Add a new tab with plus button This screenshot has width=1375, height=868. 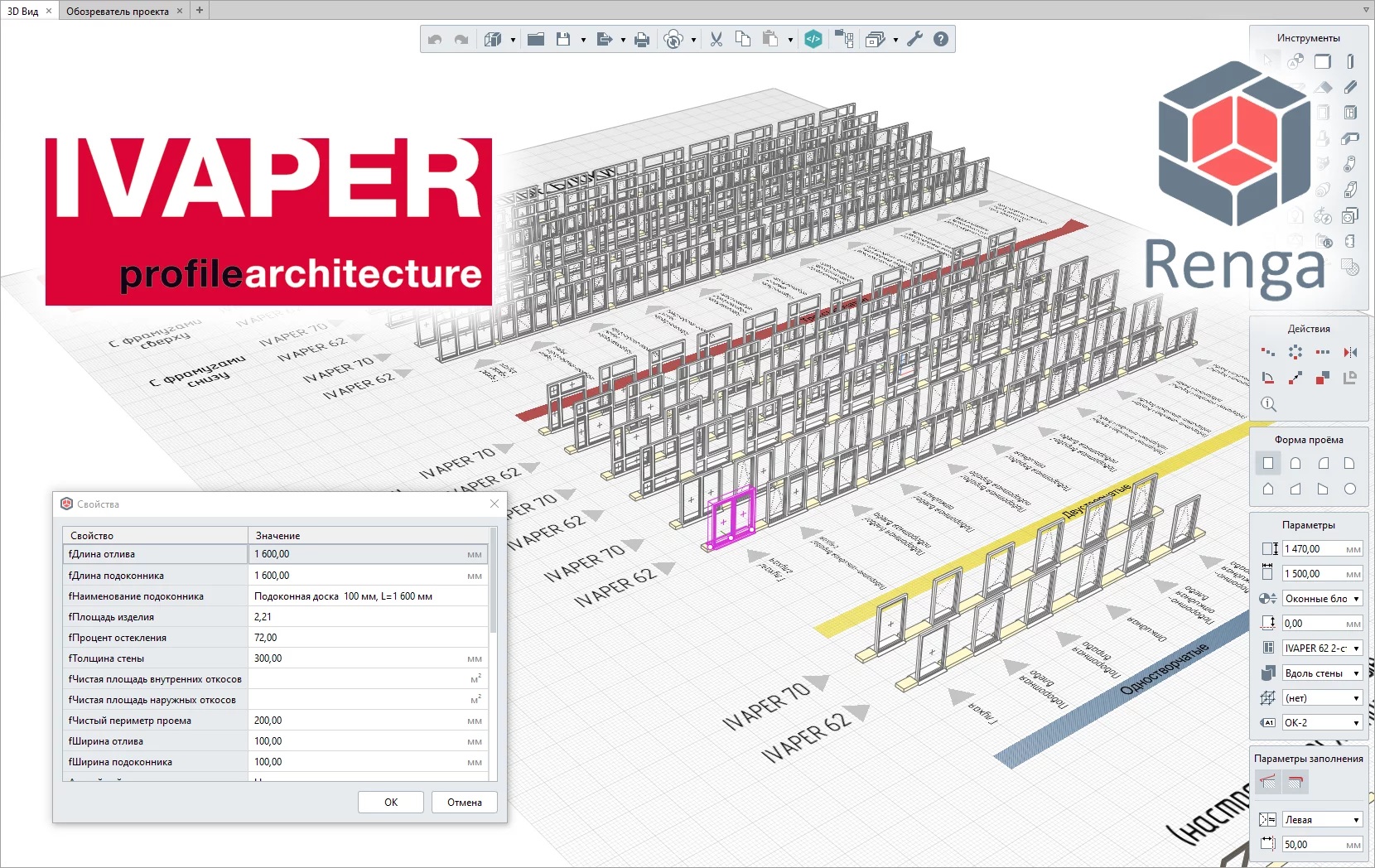(x=200, y=10)
